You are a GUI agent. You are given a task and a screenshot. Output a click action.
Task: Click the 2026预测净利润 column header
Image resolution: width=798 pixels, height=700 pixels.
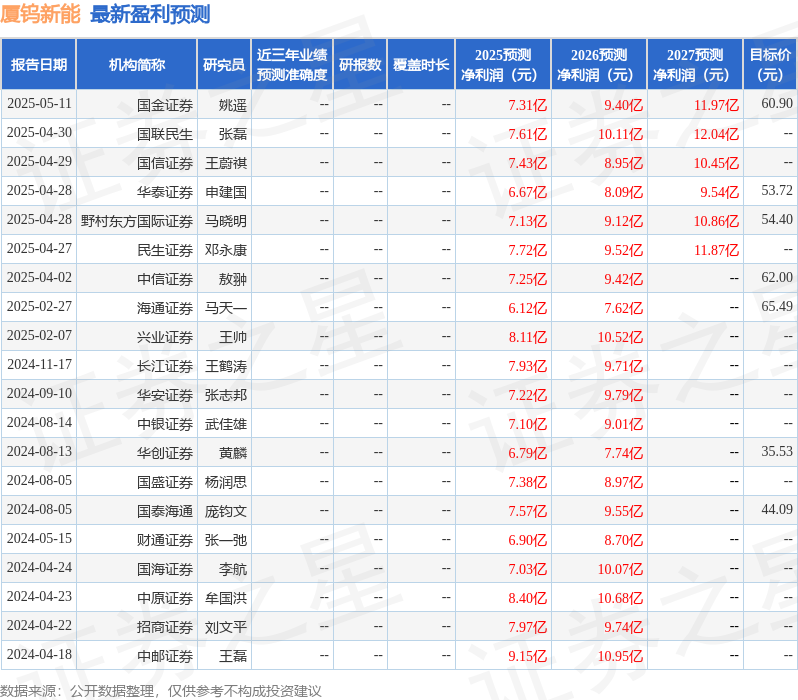(599, 65)
